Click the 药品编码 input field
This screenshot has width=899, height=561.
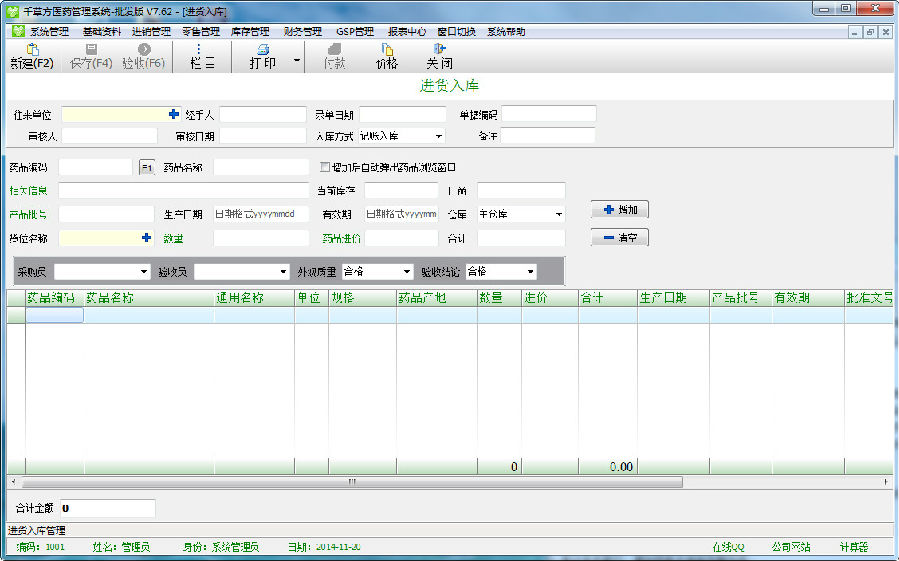(x=96, y=167)
